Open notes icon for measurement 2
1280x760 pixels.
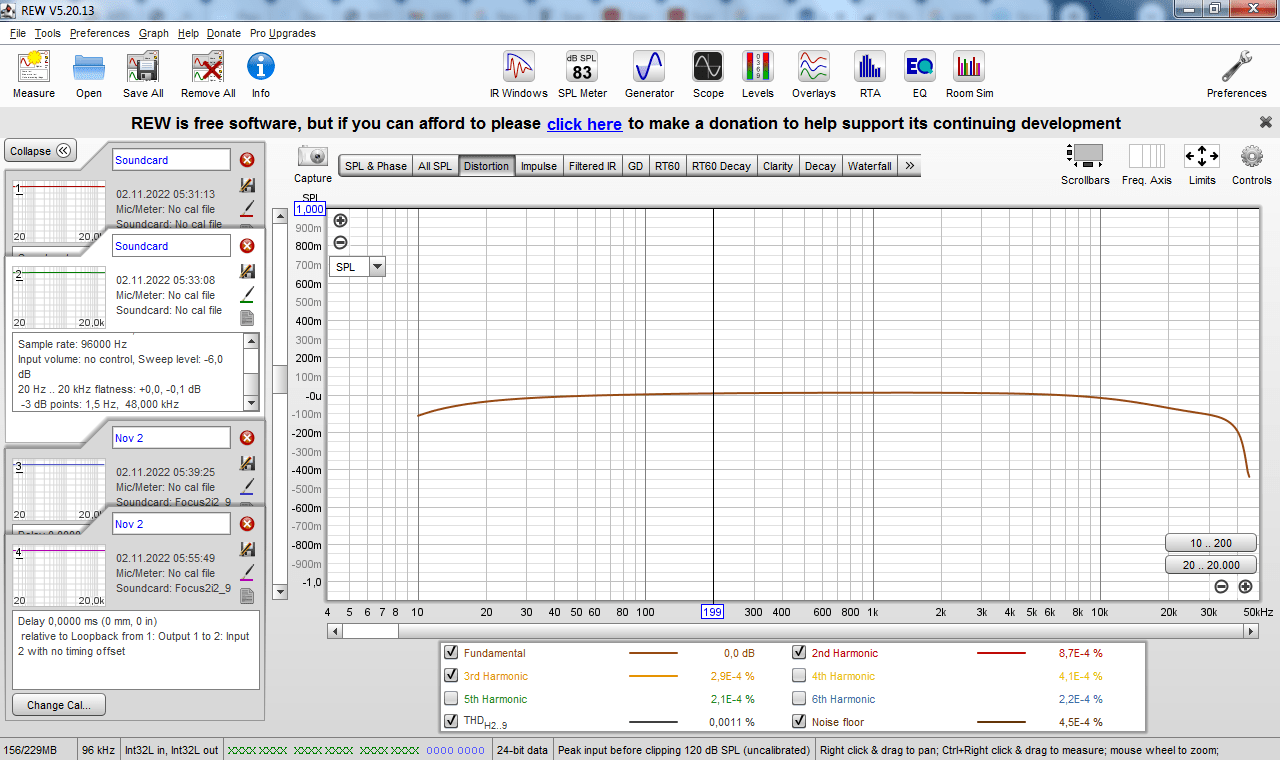click(247, 318)
